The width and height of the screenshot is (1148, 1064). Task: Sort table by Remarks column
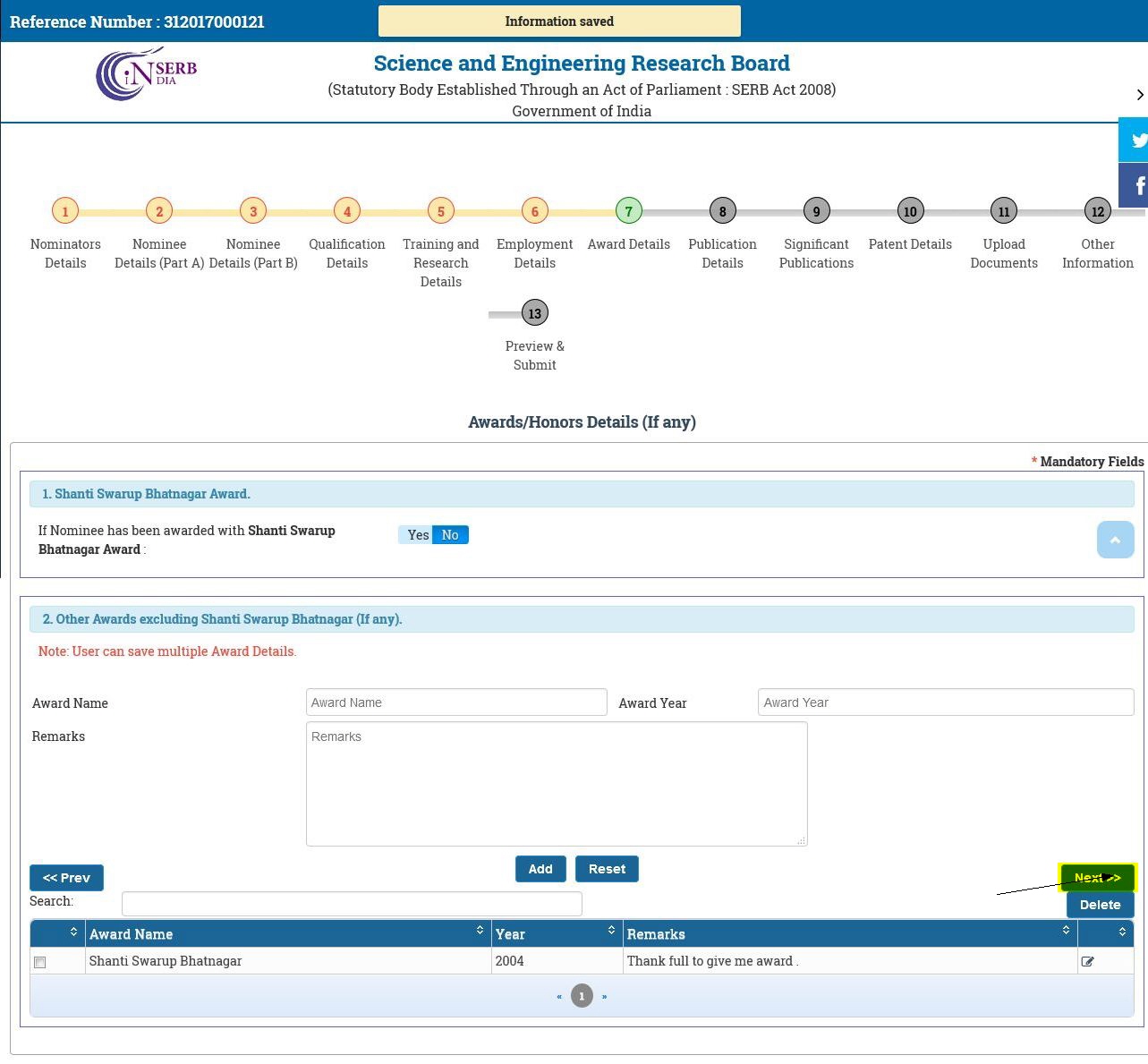tap(850, 933)
